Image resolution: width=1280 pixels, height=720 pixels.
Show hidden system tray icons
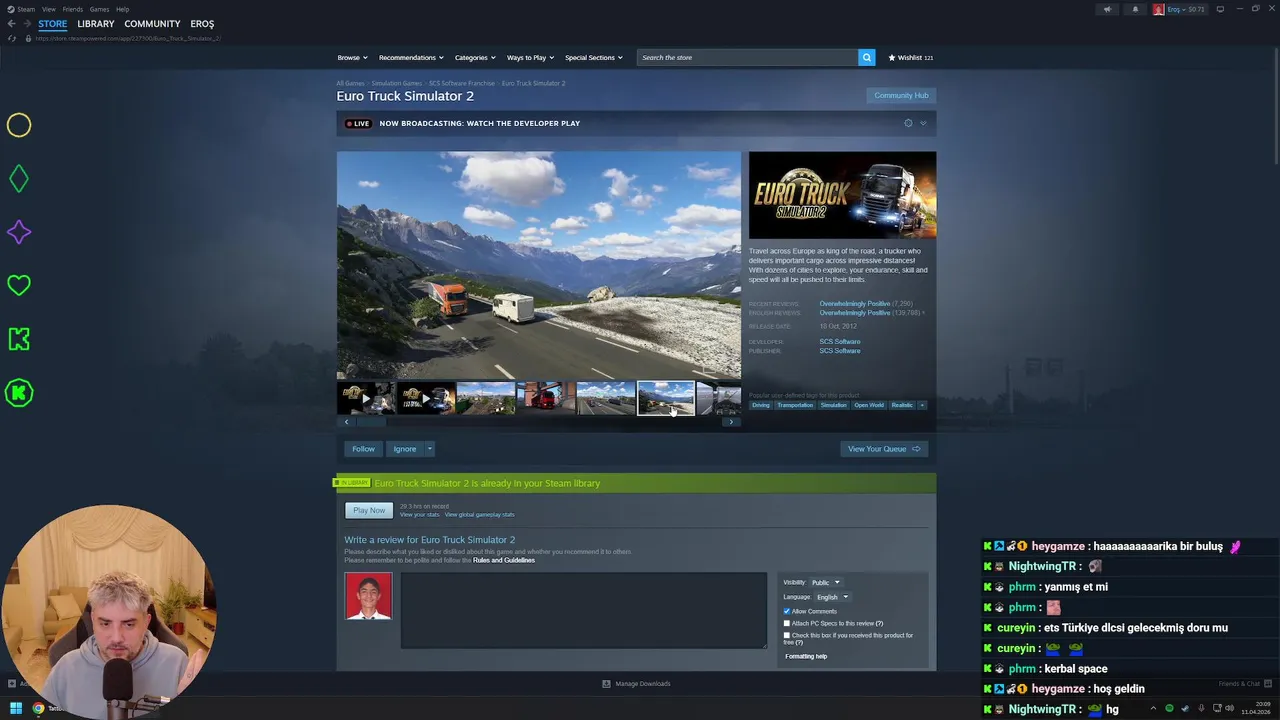click(1154, 709)
